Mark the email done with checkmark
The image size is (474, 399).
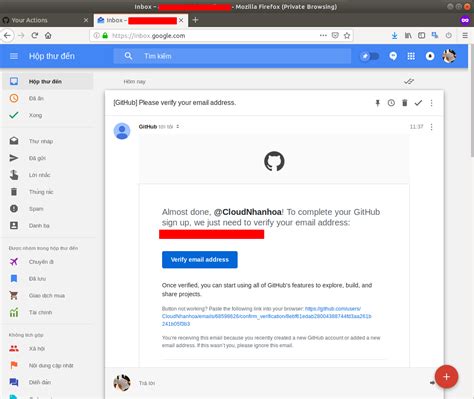(418, 103)
